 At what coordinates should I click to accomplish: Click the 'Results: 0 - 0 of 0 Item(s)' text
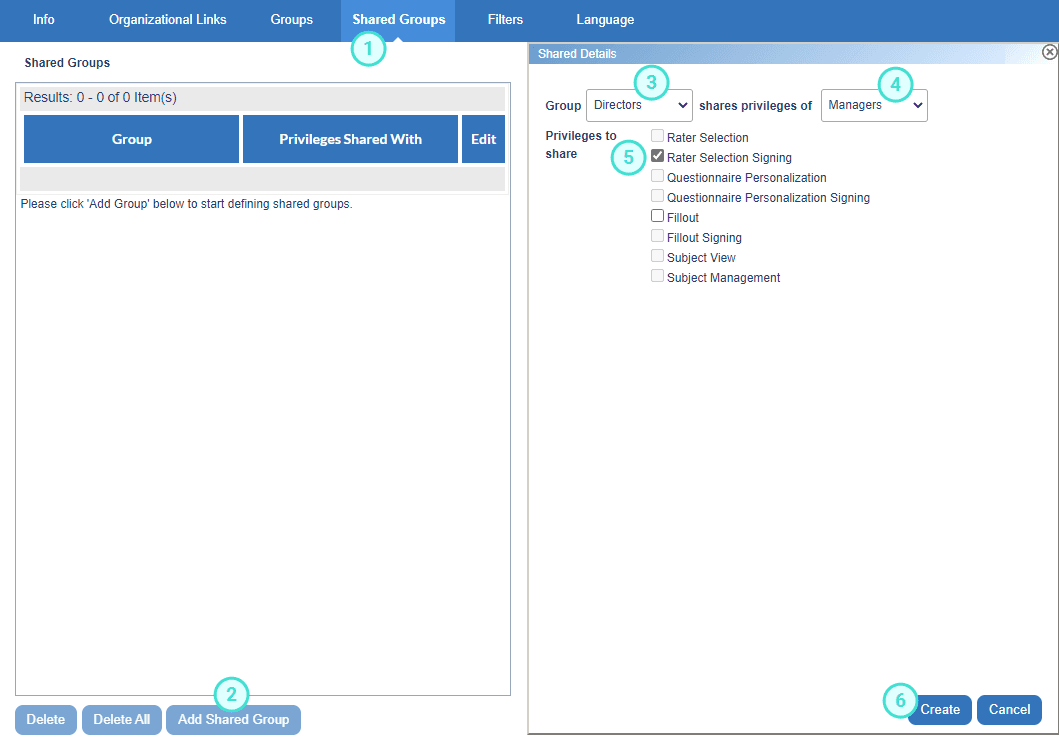(x=100, y=97)
